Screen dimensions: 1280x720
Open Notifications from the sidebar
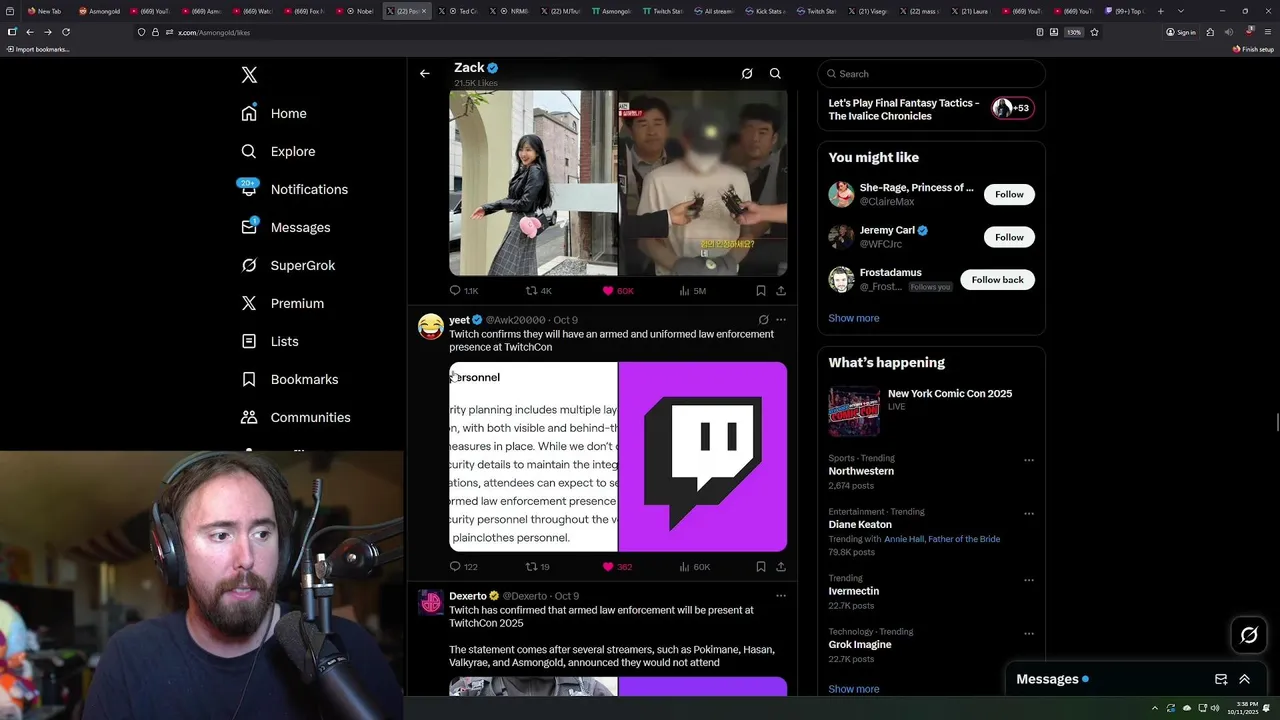pos(294,189)
